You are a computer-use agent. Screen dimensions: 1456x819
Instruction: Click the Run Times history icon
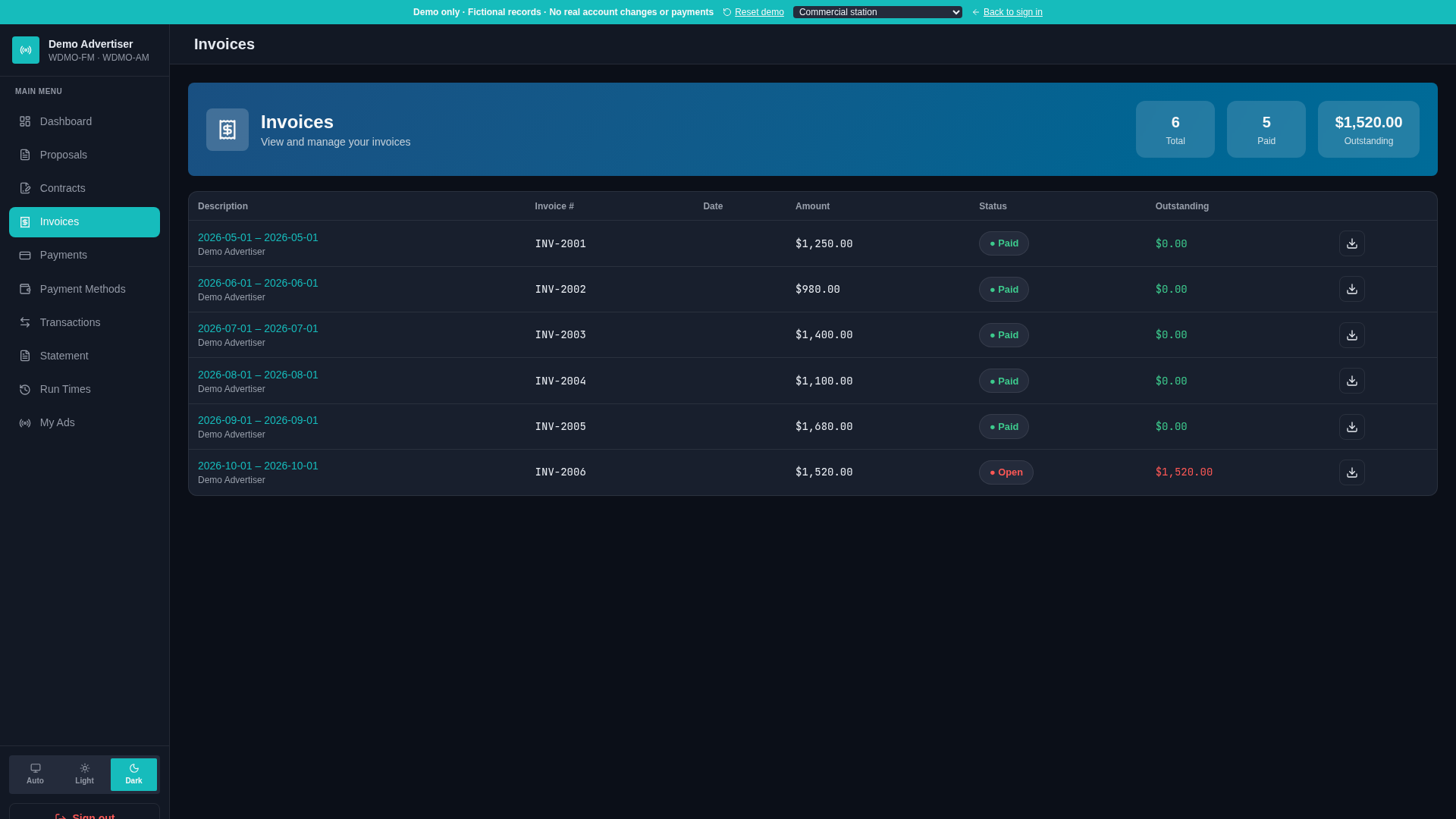point(25,389)
